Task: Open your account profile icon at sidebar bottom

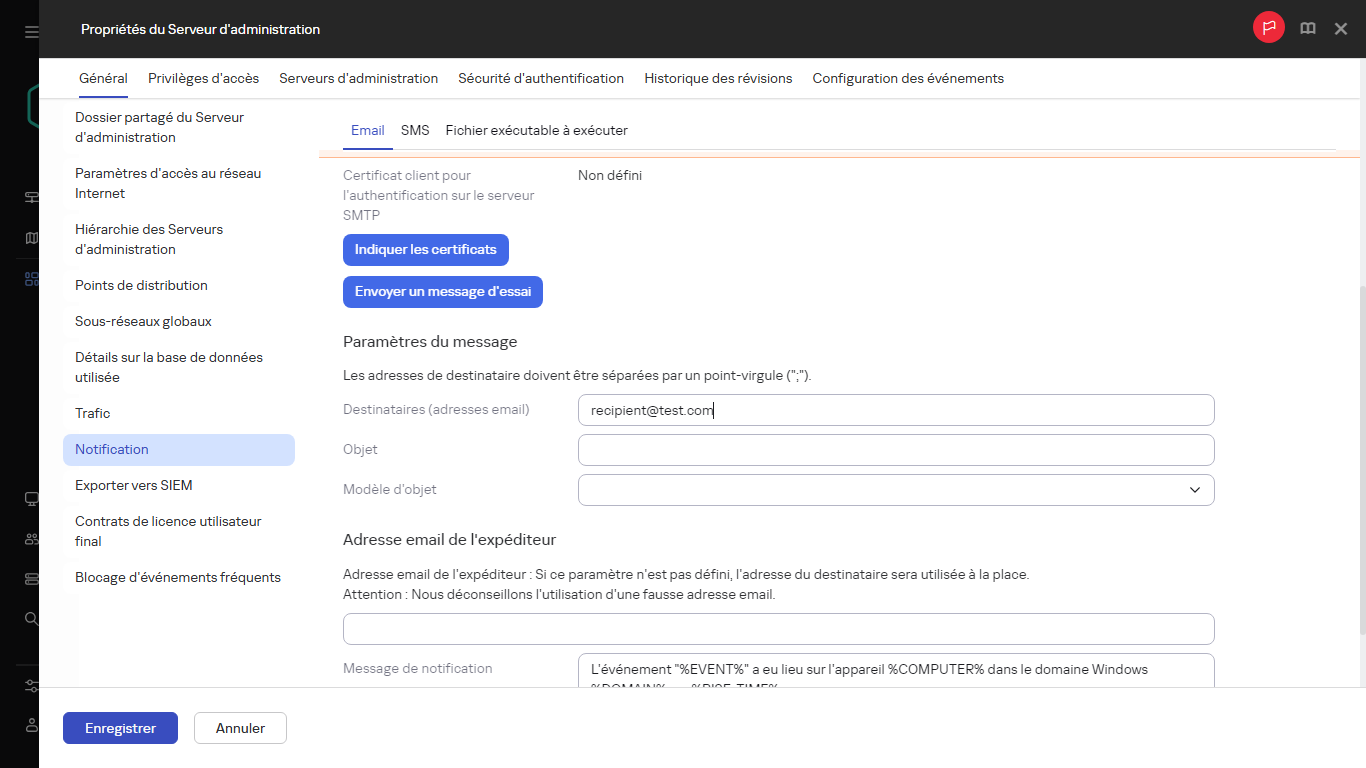Action: tap(30, 725)
